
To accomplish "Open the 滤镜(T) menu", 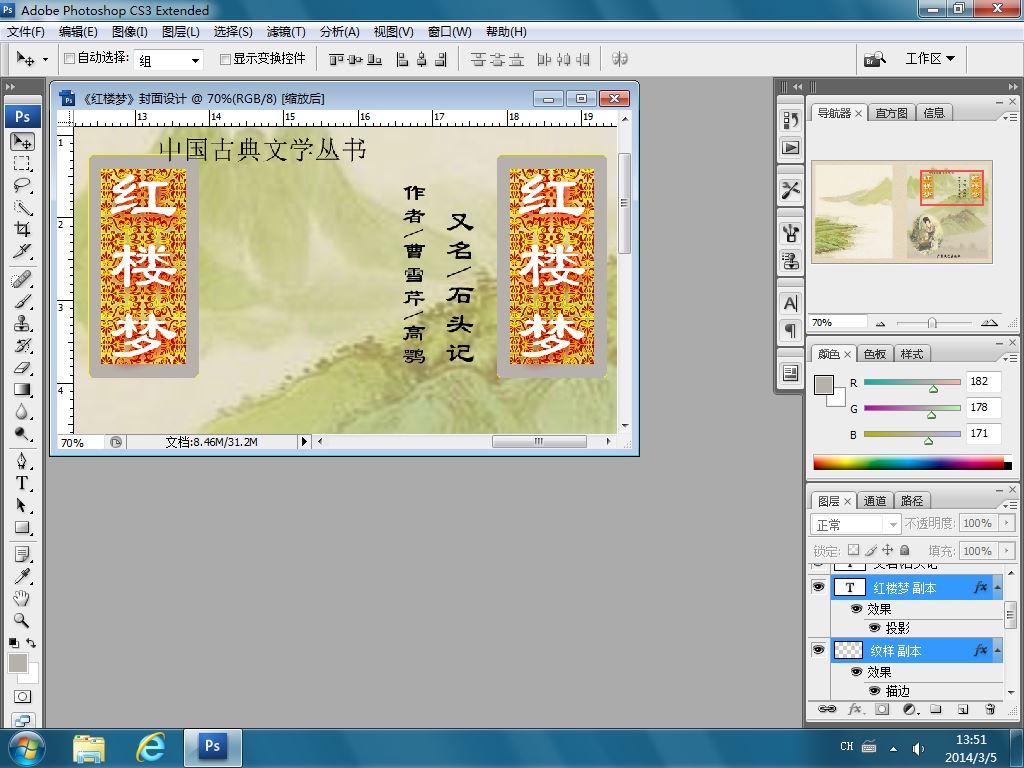I will coord(286,31).
